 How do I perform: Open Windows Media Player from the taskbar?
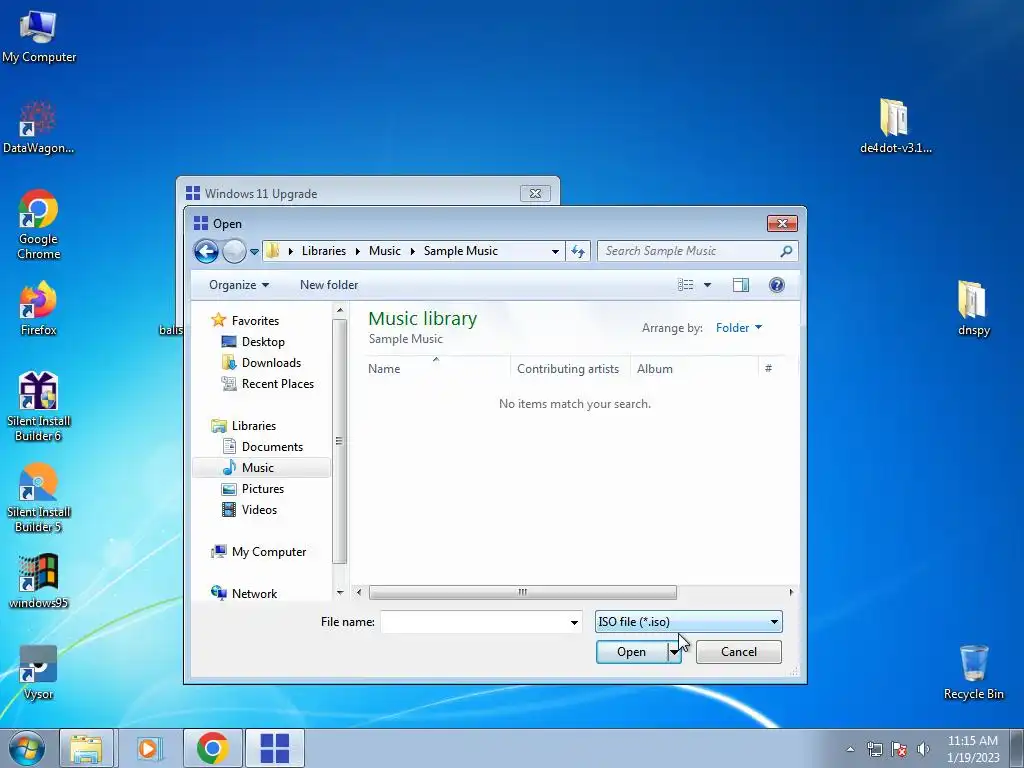148,748
